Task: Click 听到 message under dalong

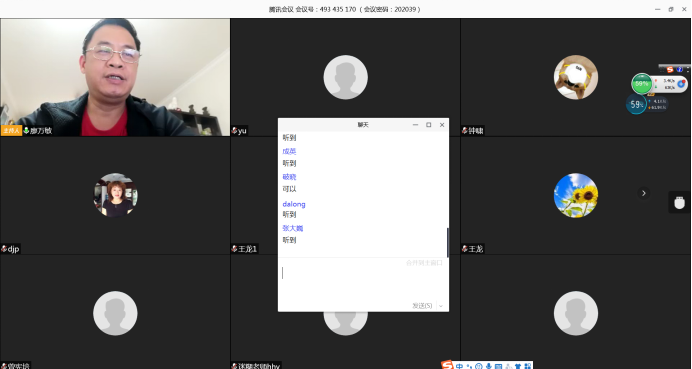Action: pos(290,215)
